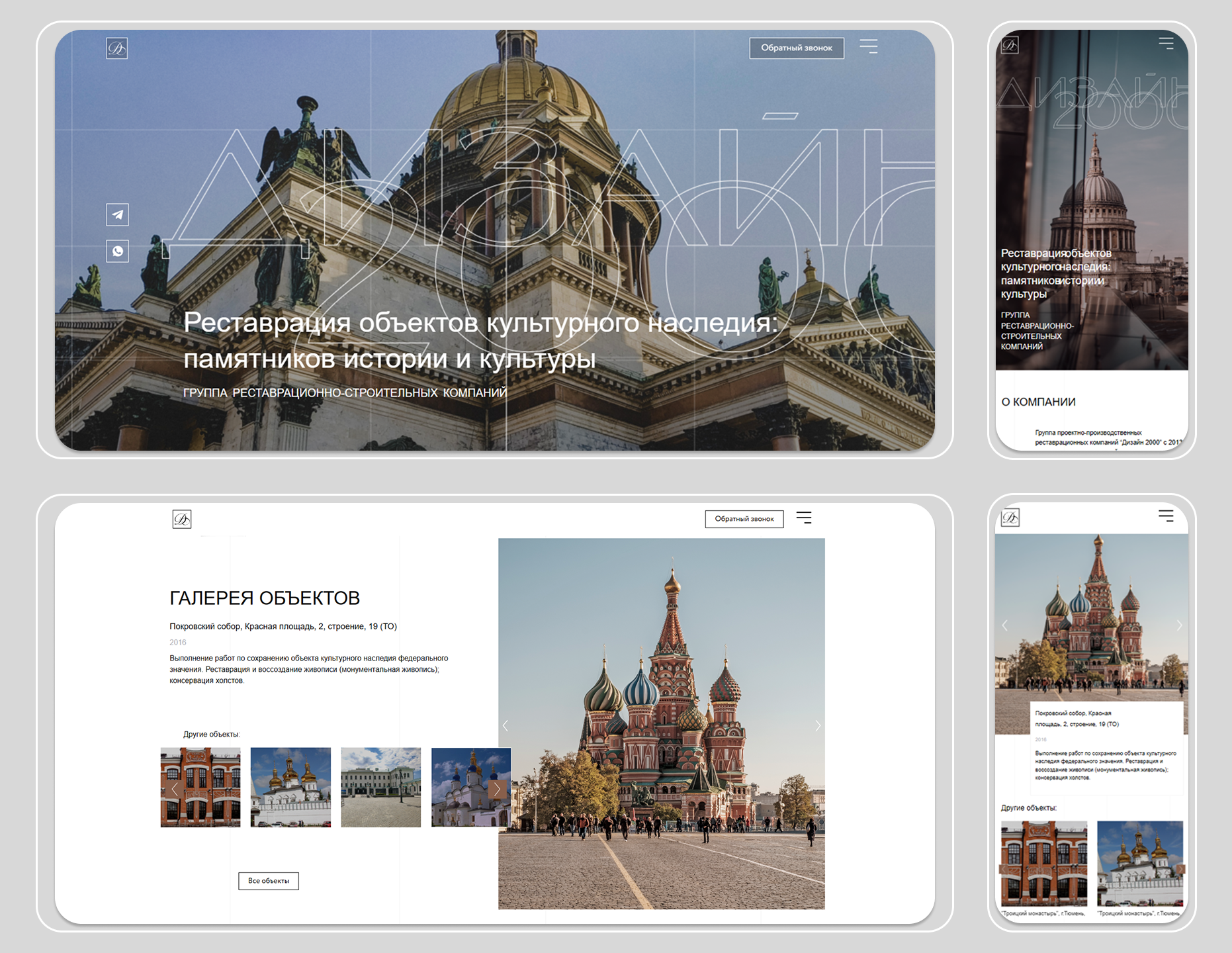1232x953 pixels.
Task: Click the 'Другие объекты:' label in the desktop gallery
Action: (212, 735)
